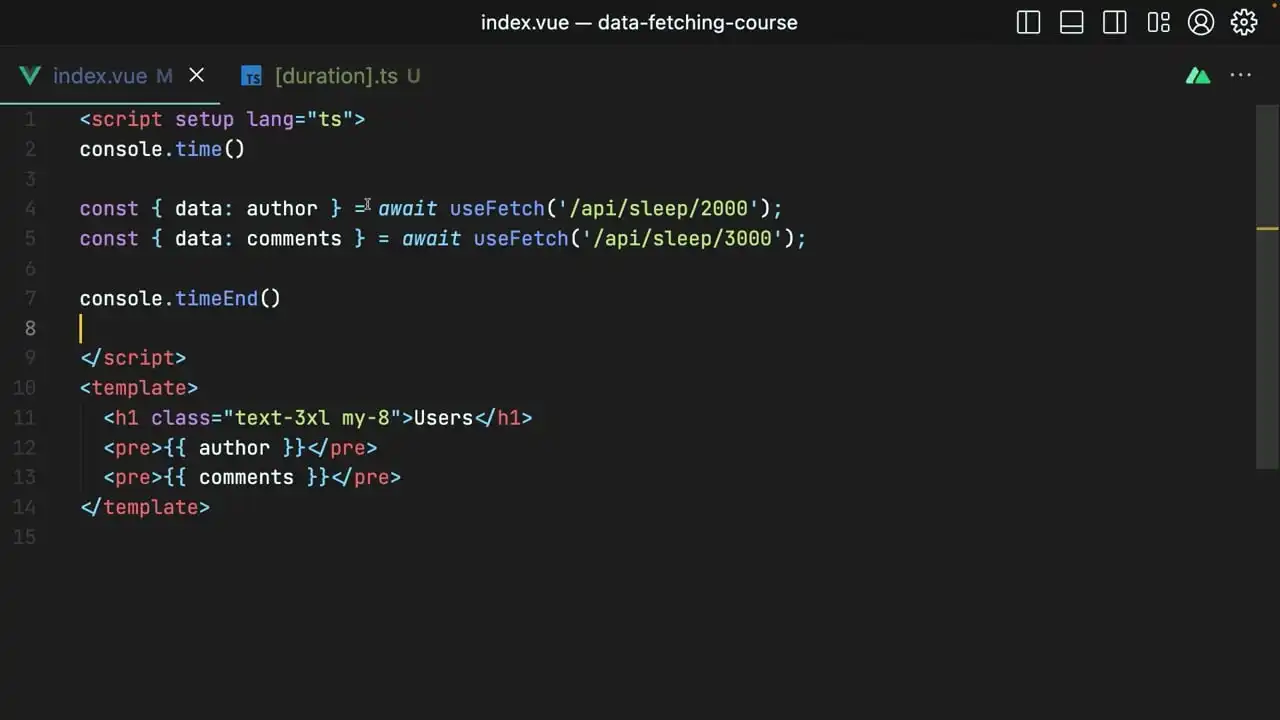
Task: Open Nuxt DevTools via the green mountain icon
Action: point(1197,75)
